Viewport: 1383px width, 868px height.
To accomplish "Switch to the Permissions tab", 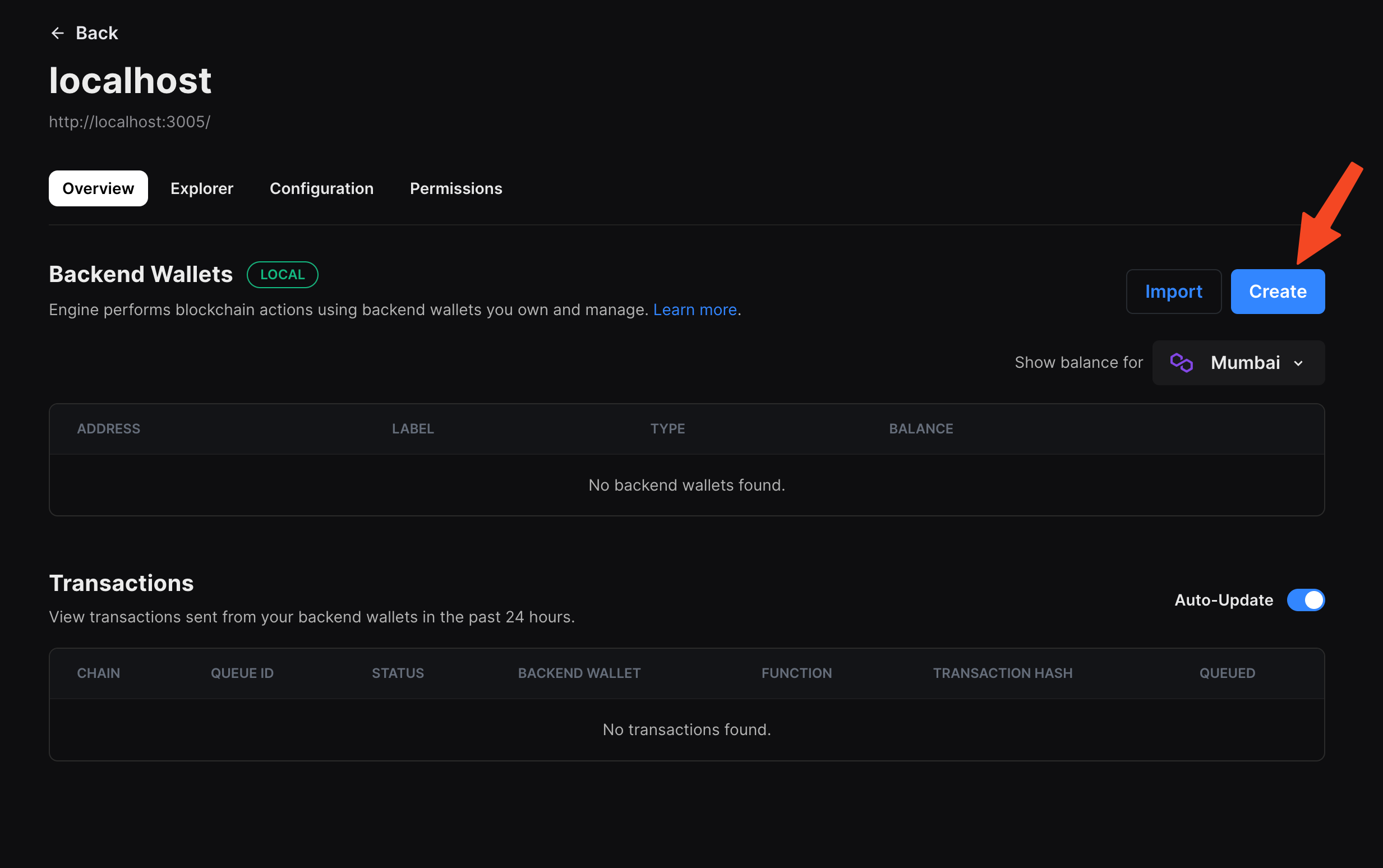I will tap(456, 188).
